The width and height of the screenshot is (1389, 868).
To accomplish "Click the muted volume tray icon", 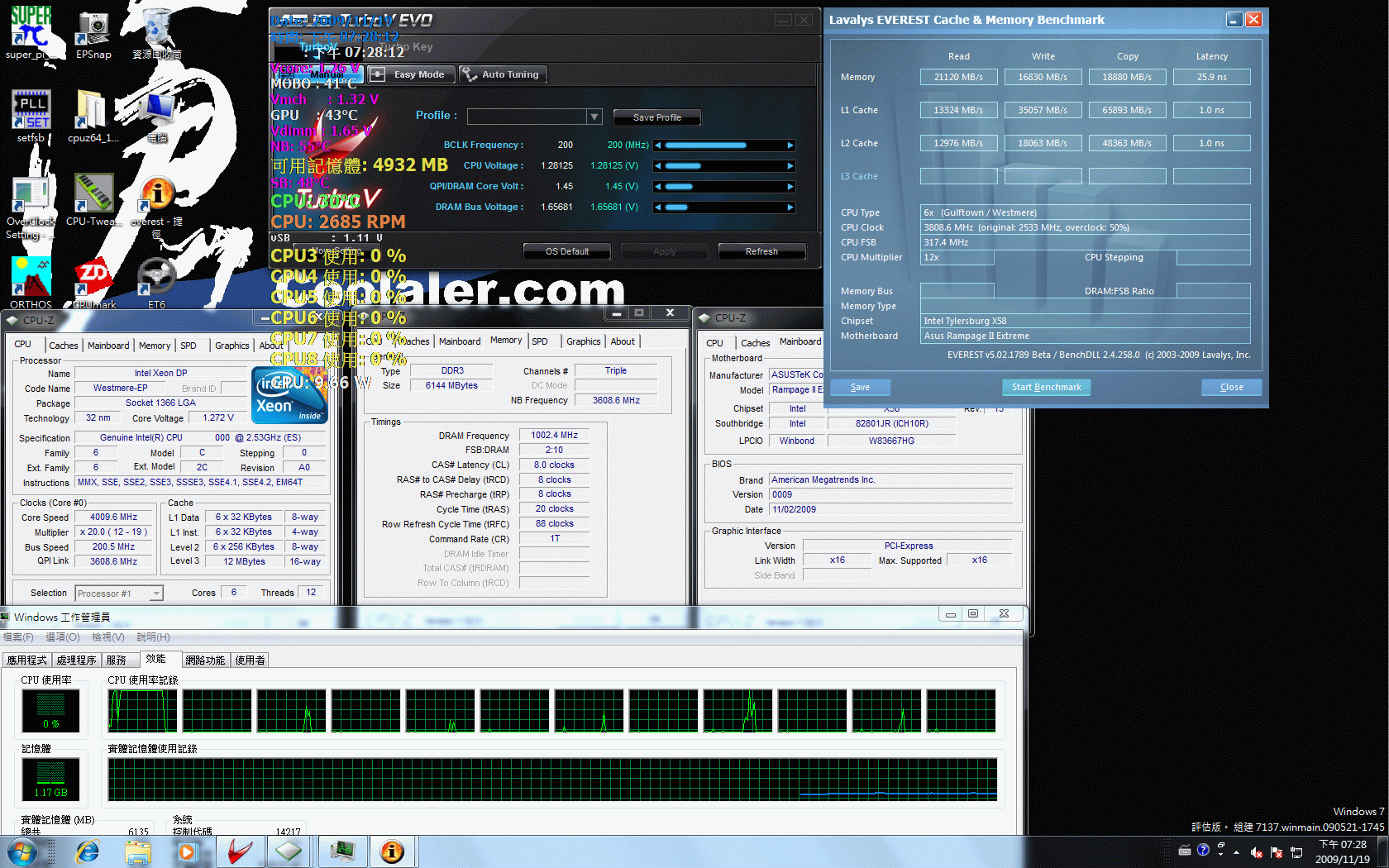I will click(1256, 852).
